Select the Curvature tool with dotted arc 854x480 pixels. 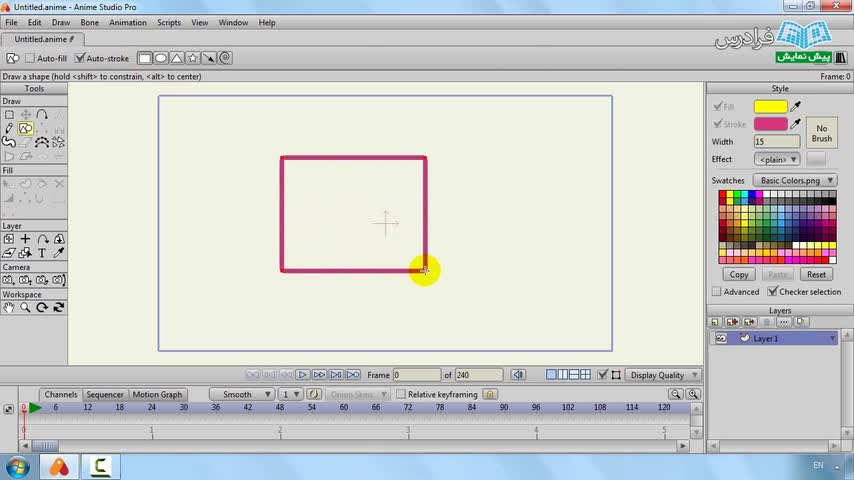click(42, 143)
